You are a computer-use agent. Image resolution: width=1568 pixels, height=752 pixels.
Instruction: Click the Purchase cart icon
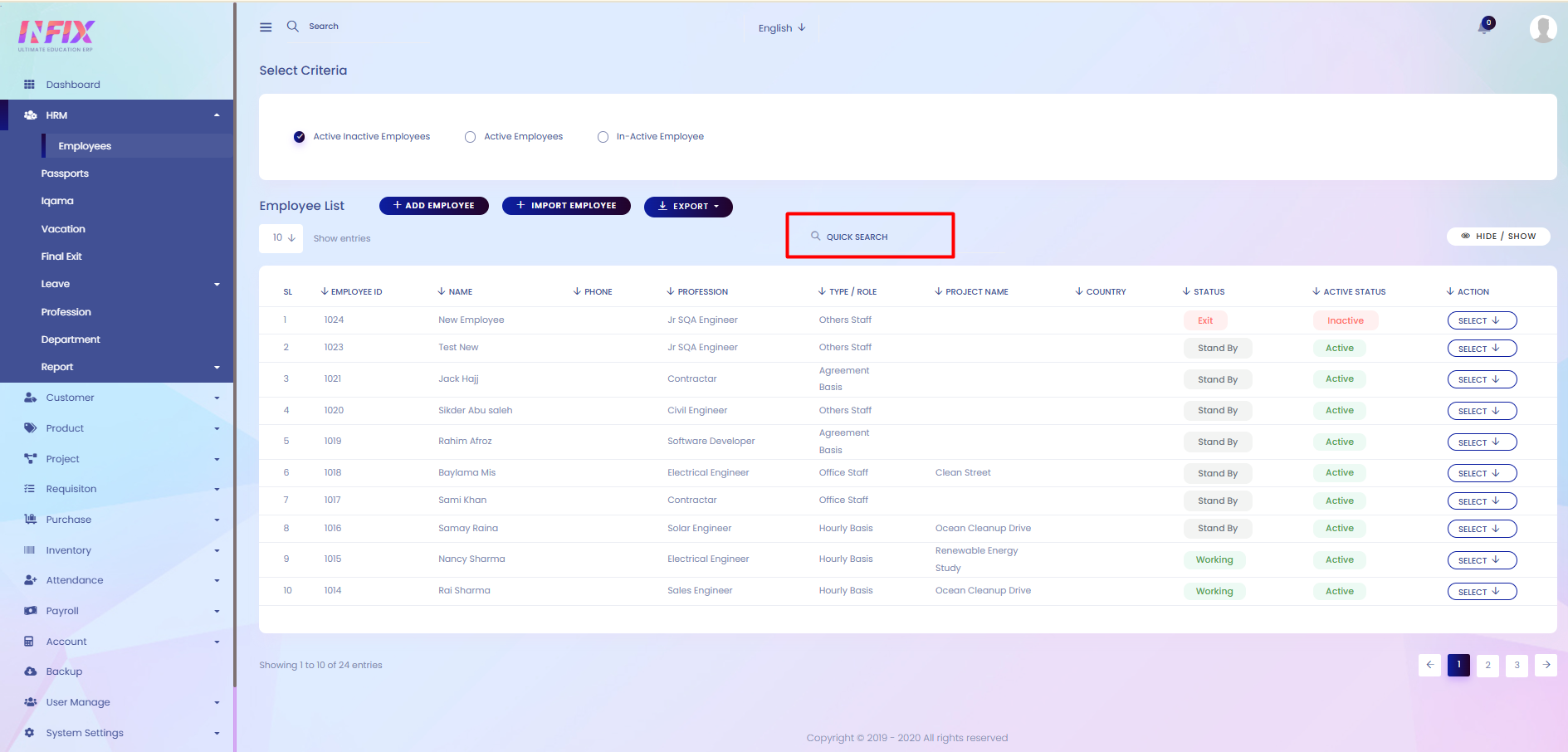30,520
